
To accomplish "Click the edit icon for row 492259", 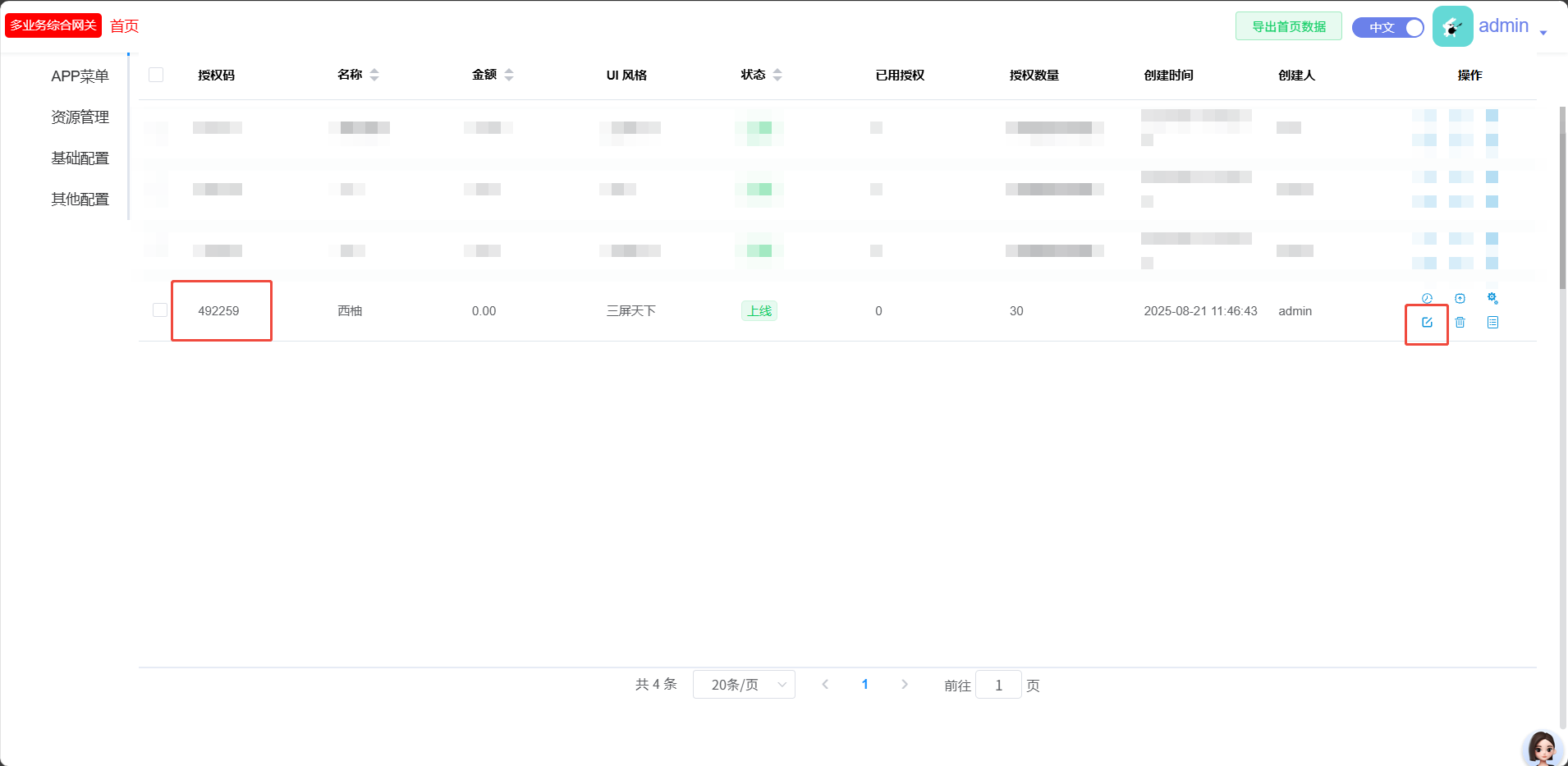I will tap(1427, 323).
